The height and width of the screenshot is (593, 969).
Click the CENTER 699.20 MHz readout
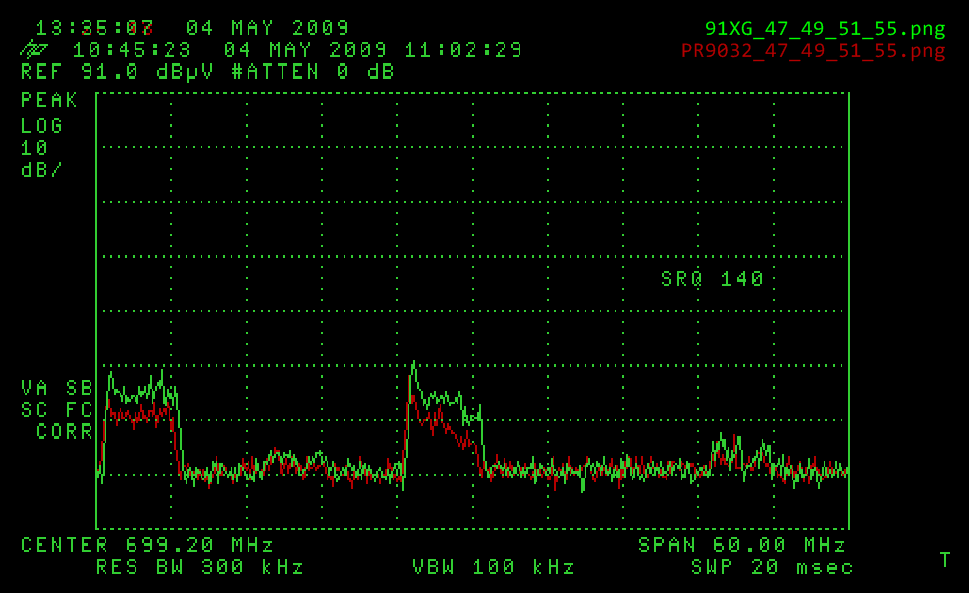(147, 545)
